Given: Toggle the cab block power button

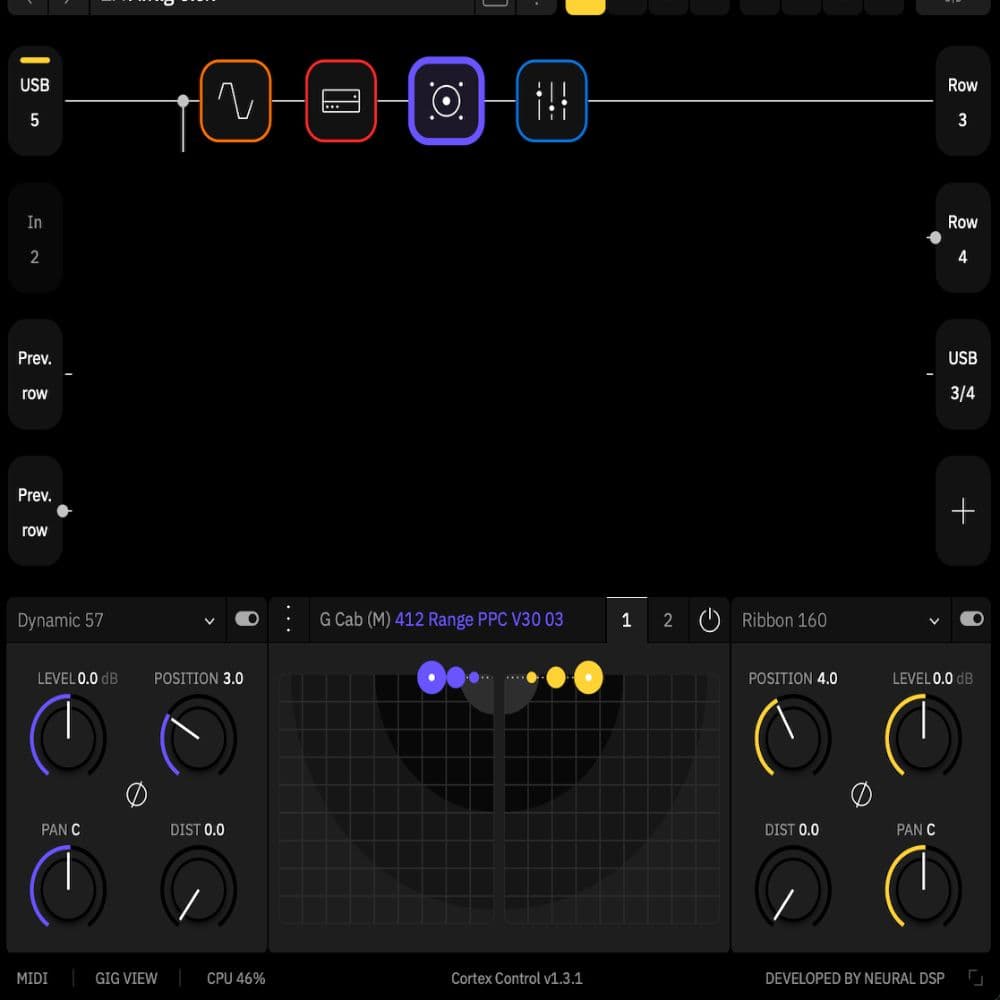Looking at the screenshot, I should 710,620.
